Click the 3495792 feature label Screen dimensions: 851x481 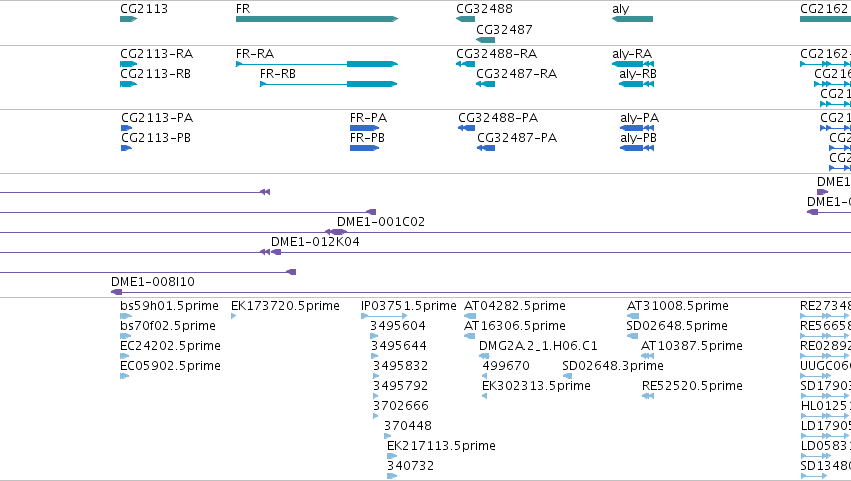(401, 387)
